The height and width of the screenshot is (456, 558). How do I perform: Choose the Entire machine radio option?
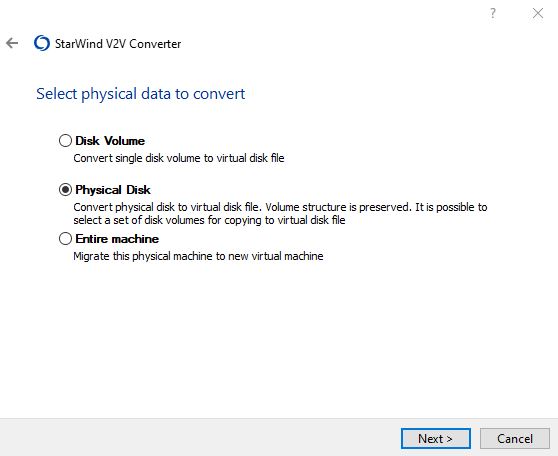click(65, 239)
